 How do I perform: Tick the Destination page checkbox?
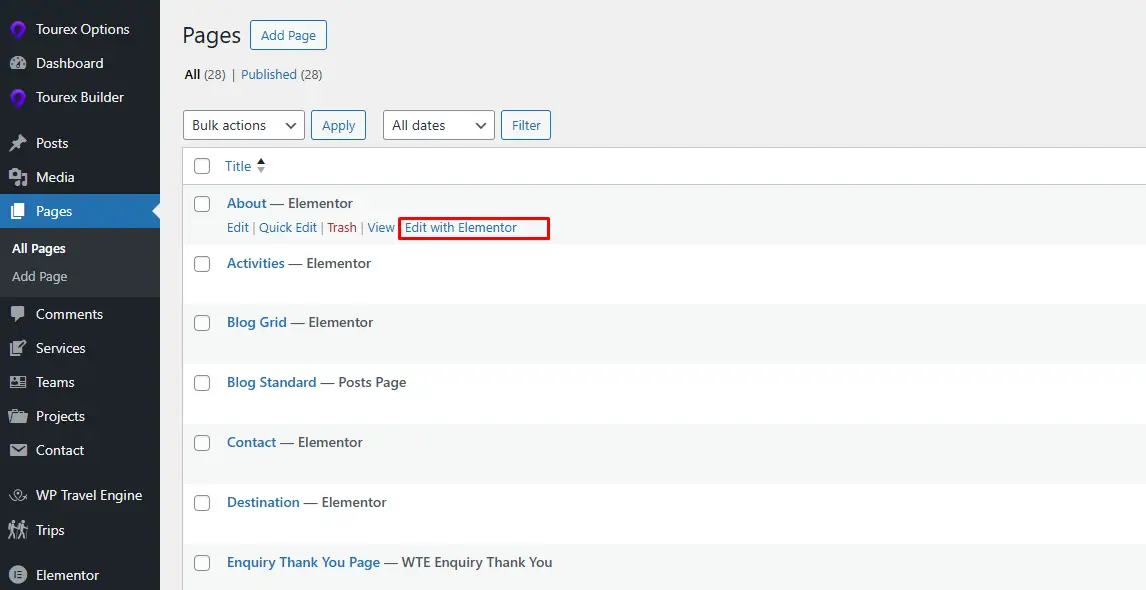[x=202, y=503]
